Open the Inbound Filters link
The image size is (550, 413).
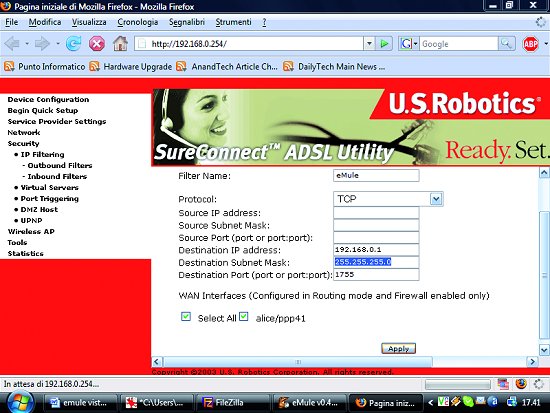tap(57, 176)
